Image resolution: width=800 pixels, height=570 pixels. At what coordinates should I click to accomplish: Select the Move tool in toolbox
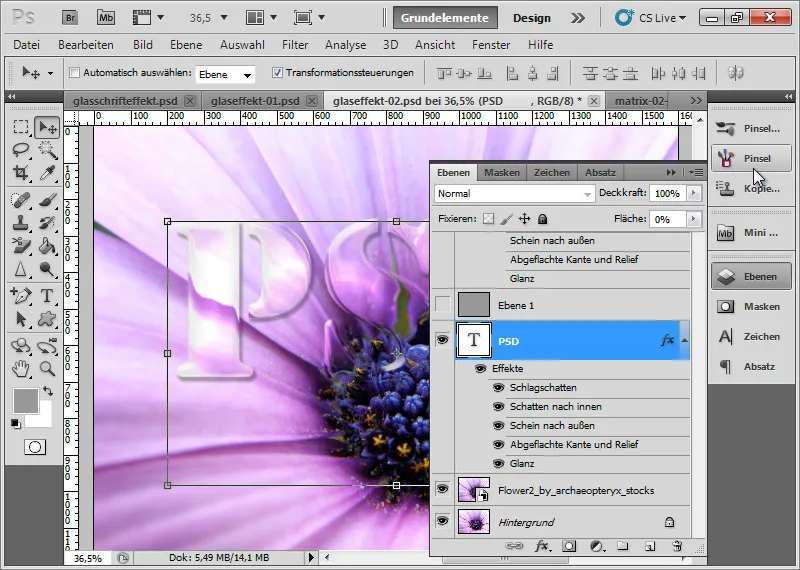click(47, 127)
